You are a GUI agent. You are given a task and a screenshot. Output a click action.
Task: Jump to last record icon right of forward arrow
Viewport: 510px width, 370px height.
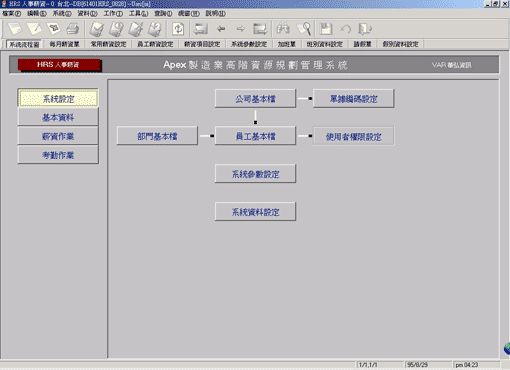click(x=260, y=29)
